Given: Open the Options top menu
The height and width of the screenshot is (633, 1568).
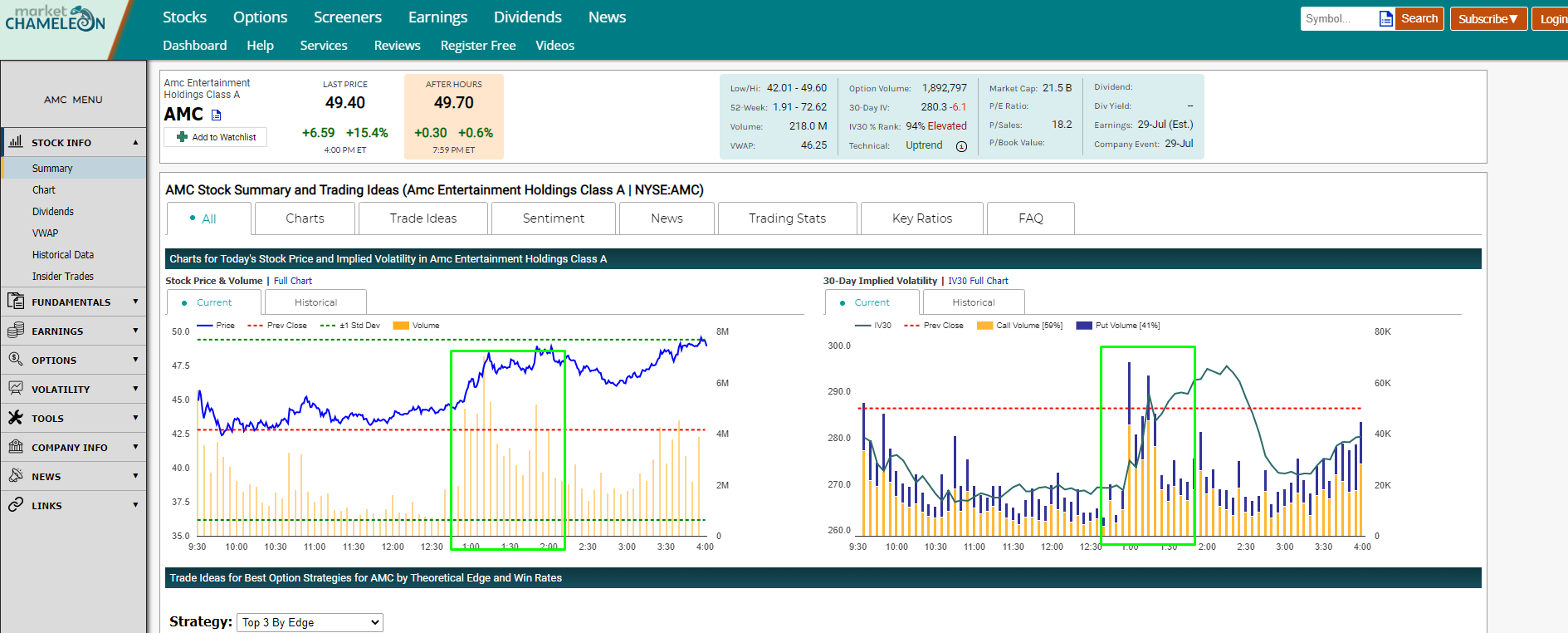Looking at the screenshot, I should tap(260, 17).
